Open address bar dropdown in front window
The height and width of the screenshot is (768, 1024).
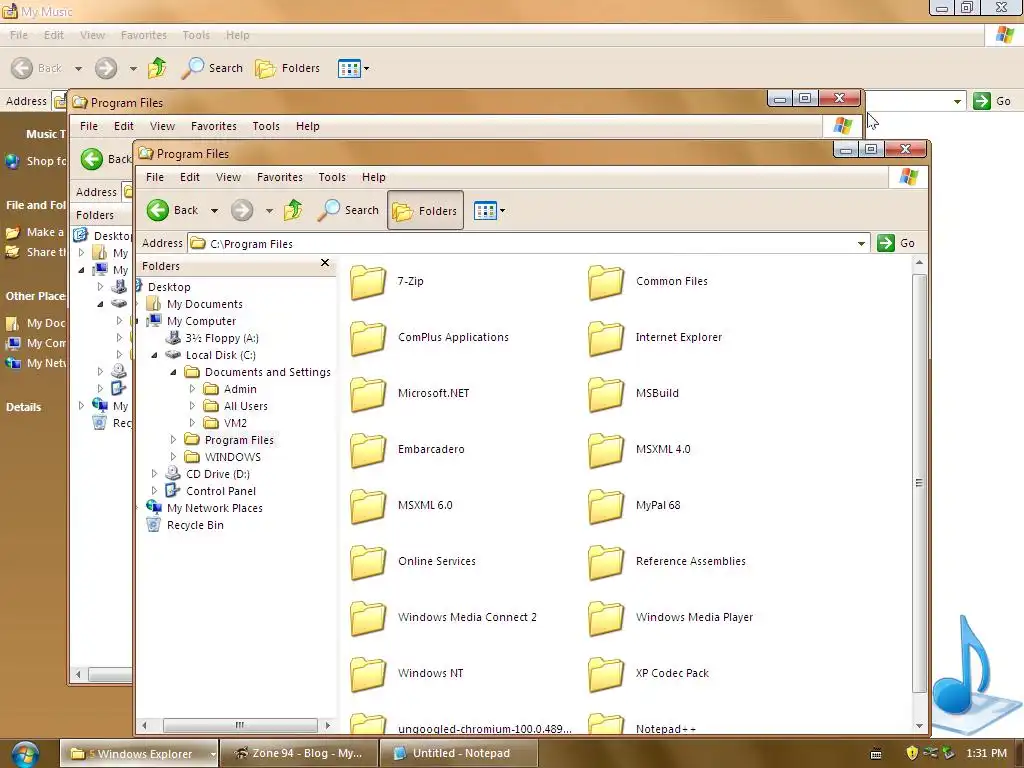pos(861,244)
